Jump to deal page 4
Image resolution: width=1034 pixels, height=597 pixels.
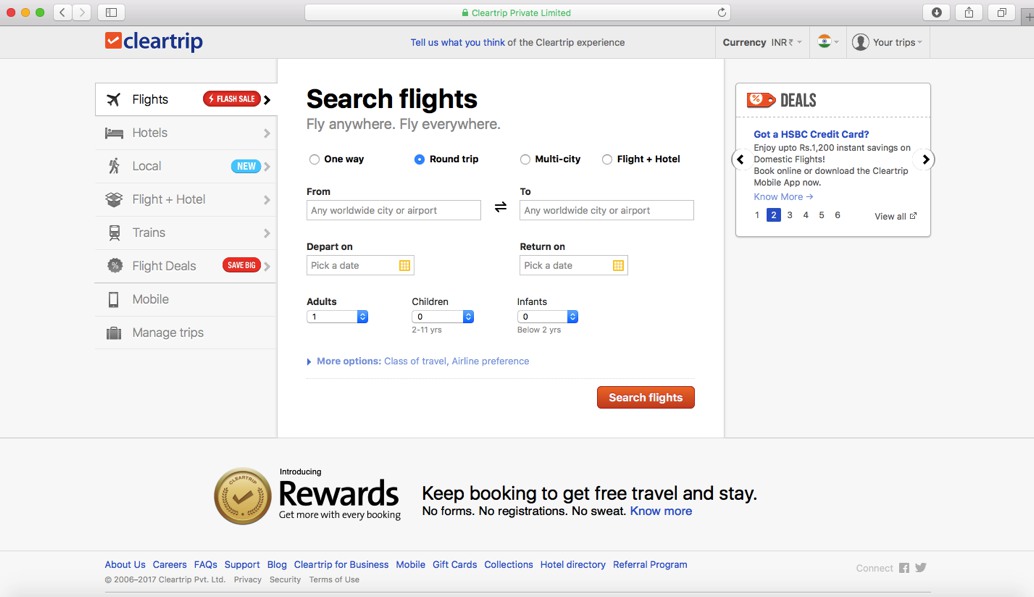point(805,215)
